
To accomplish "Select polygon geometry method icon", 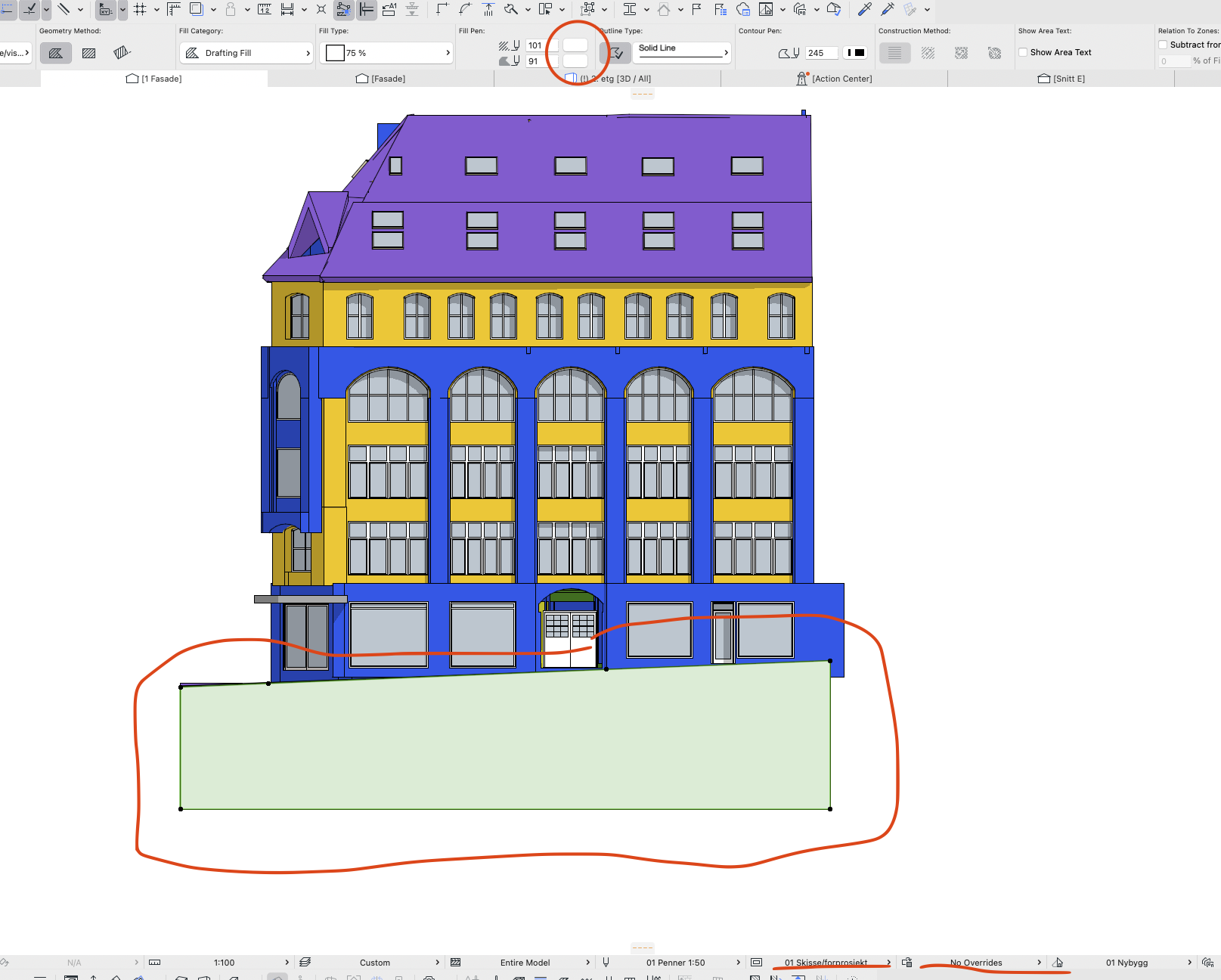I will point(56,53).
